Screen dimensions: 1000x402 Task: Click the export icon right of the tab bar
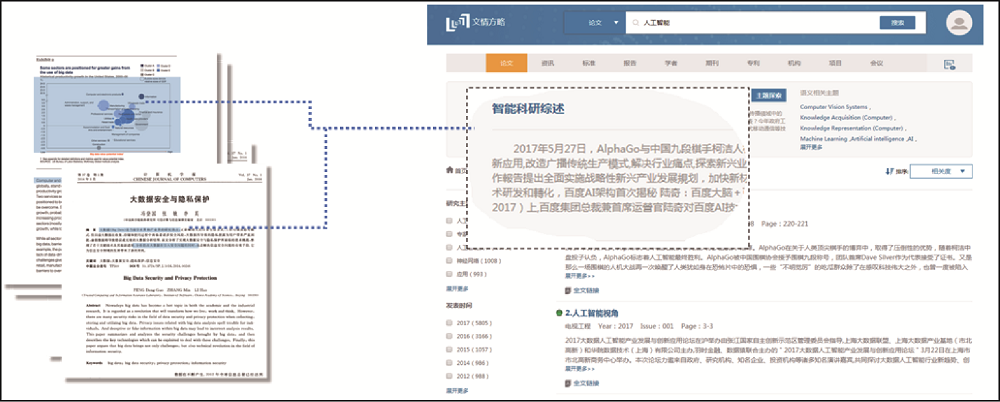(950, 64)
